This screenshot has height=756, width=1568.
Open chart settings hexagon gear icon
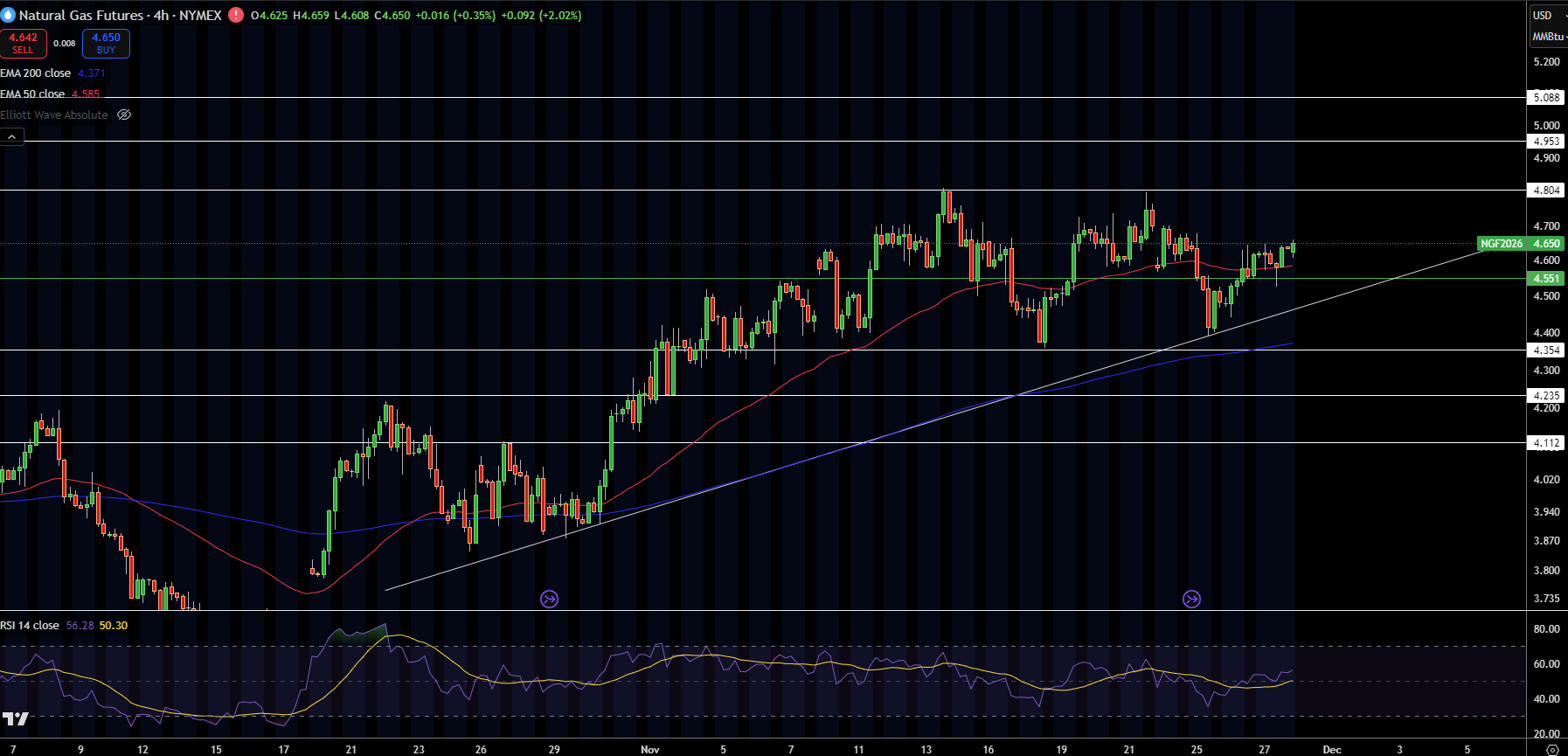pos(1551,749)
